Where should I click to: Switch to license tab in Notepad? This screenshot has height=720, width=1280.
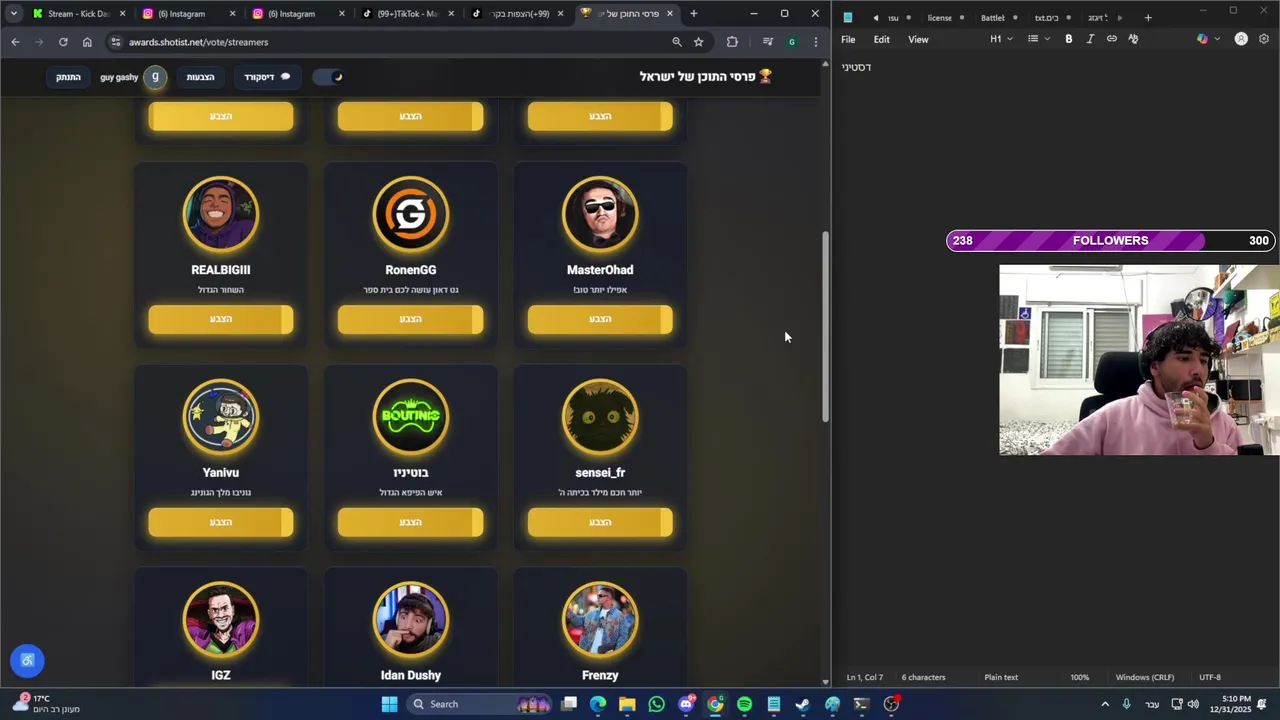pos(939,18)
